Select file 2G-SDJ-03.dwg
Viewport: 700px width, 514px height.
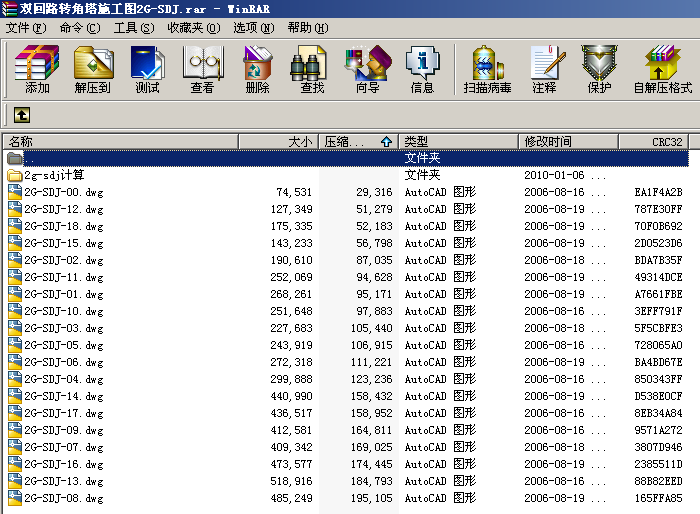[x=64, y=328]
